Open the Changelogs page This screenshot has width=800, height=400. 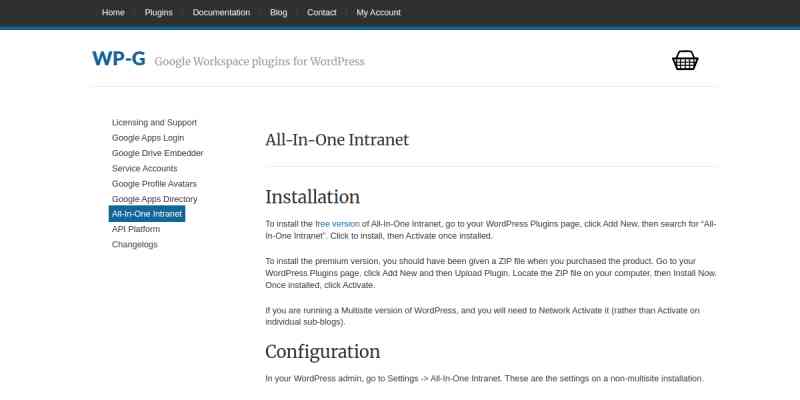(135, 244)
